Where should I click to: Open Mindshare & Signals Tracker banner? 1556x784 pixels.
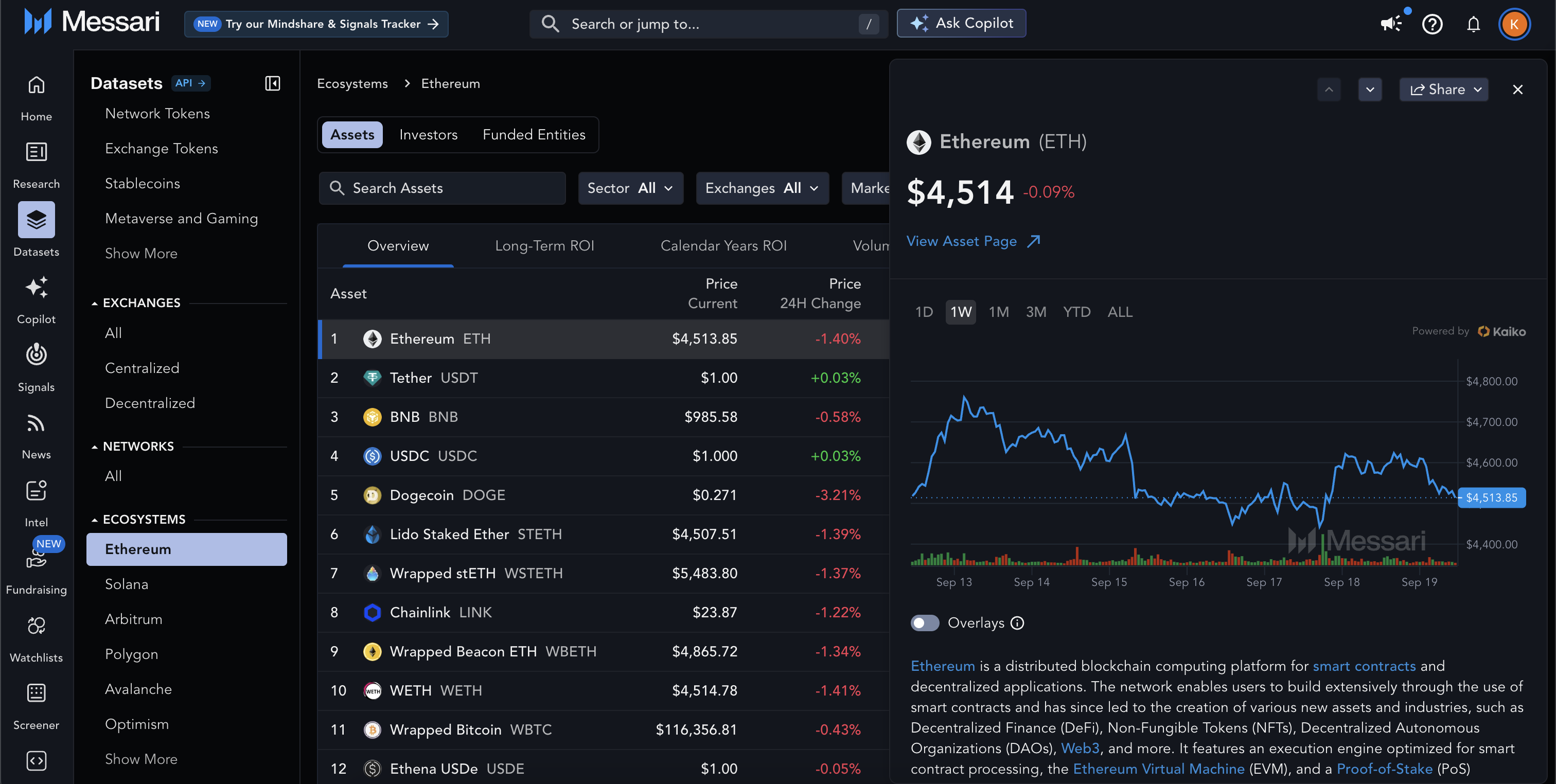(316, 24)
